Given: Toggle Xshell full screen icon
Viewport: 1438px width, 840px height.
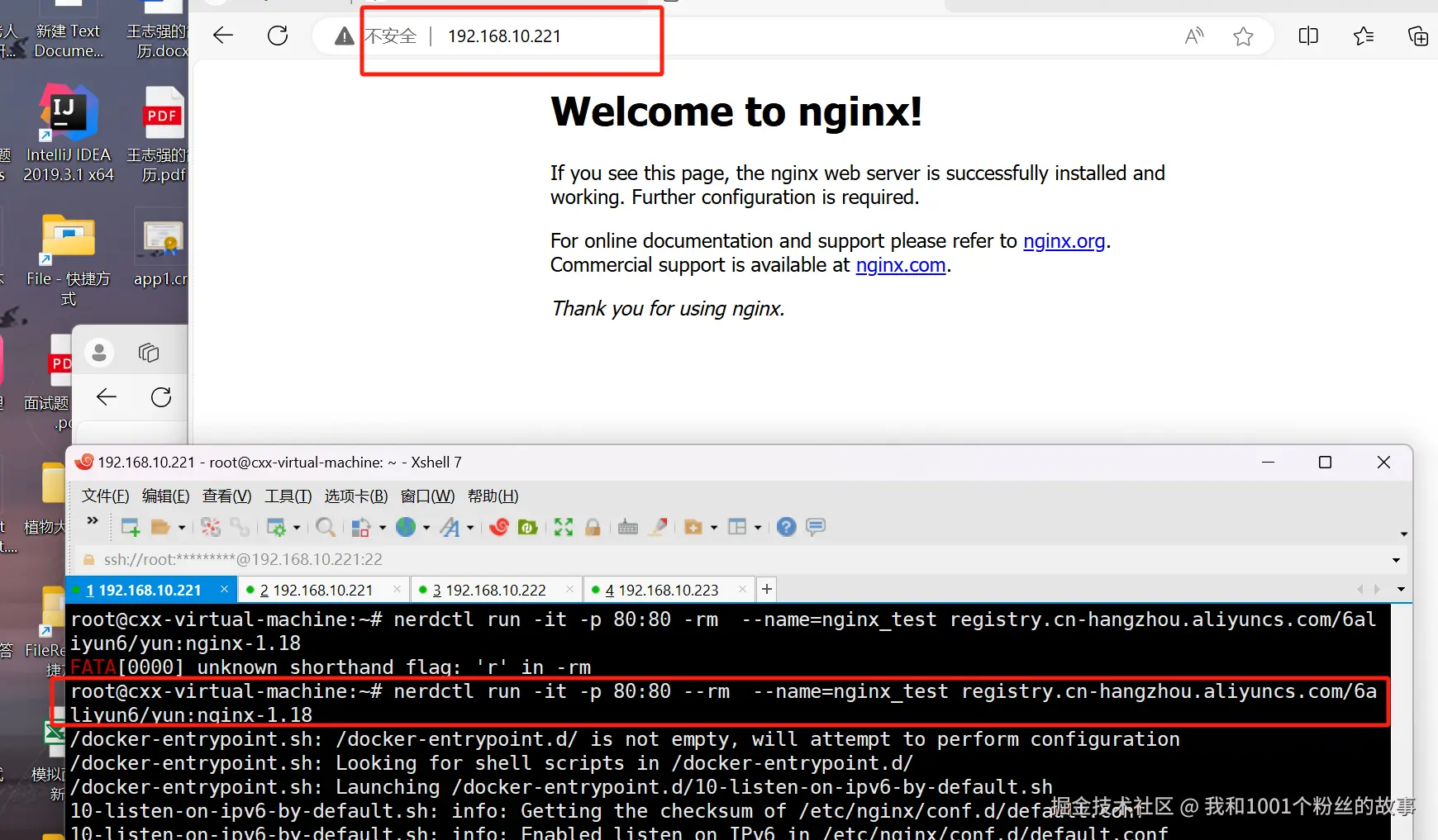Looking at the screenshot, I should (564, 527).
